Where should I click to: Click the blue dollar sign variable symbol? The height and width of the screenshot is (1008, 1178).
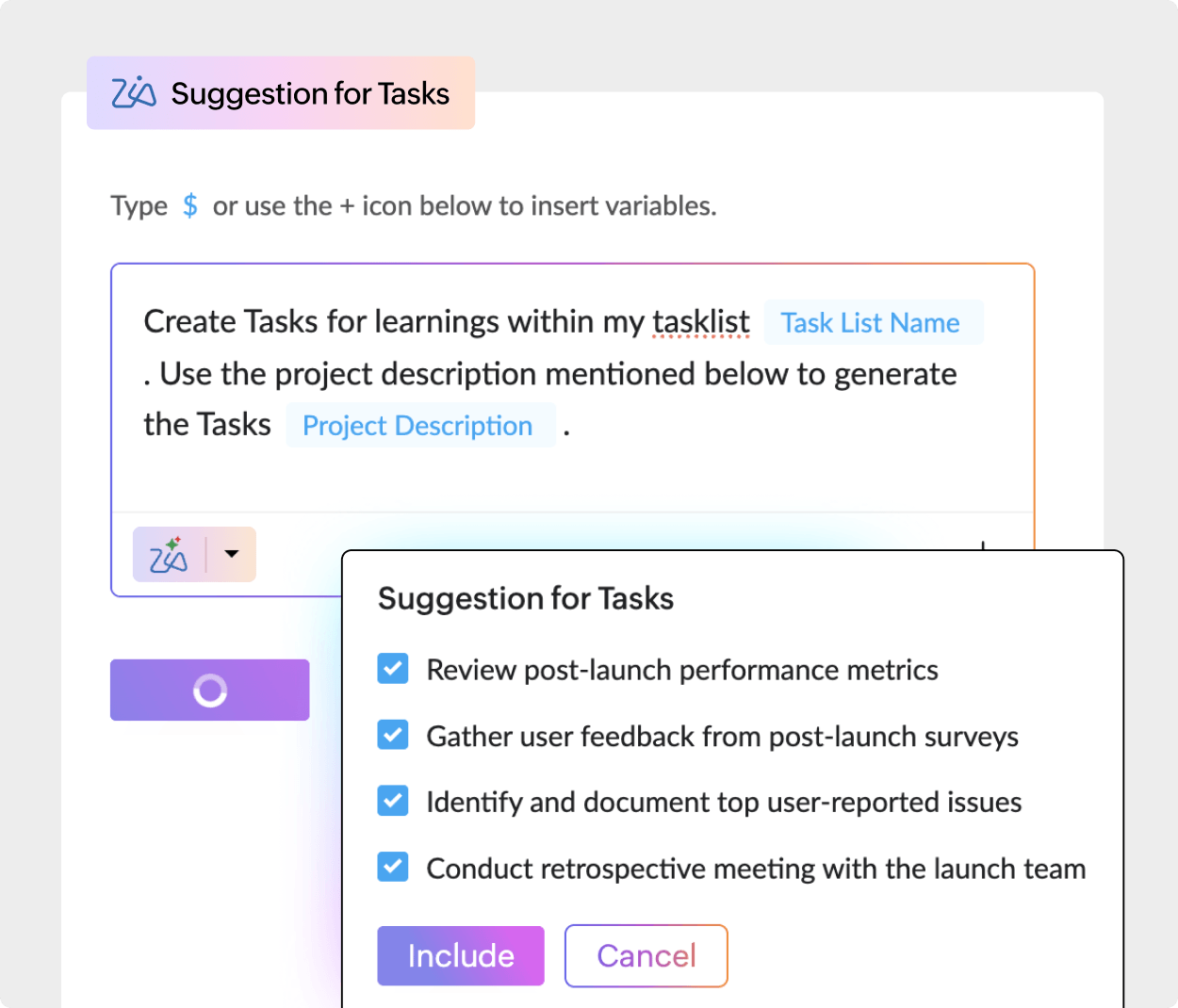pyautogui.click(x=190, y=204)
